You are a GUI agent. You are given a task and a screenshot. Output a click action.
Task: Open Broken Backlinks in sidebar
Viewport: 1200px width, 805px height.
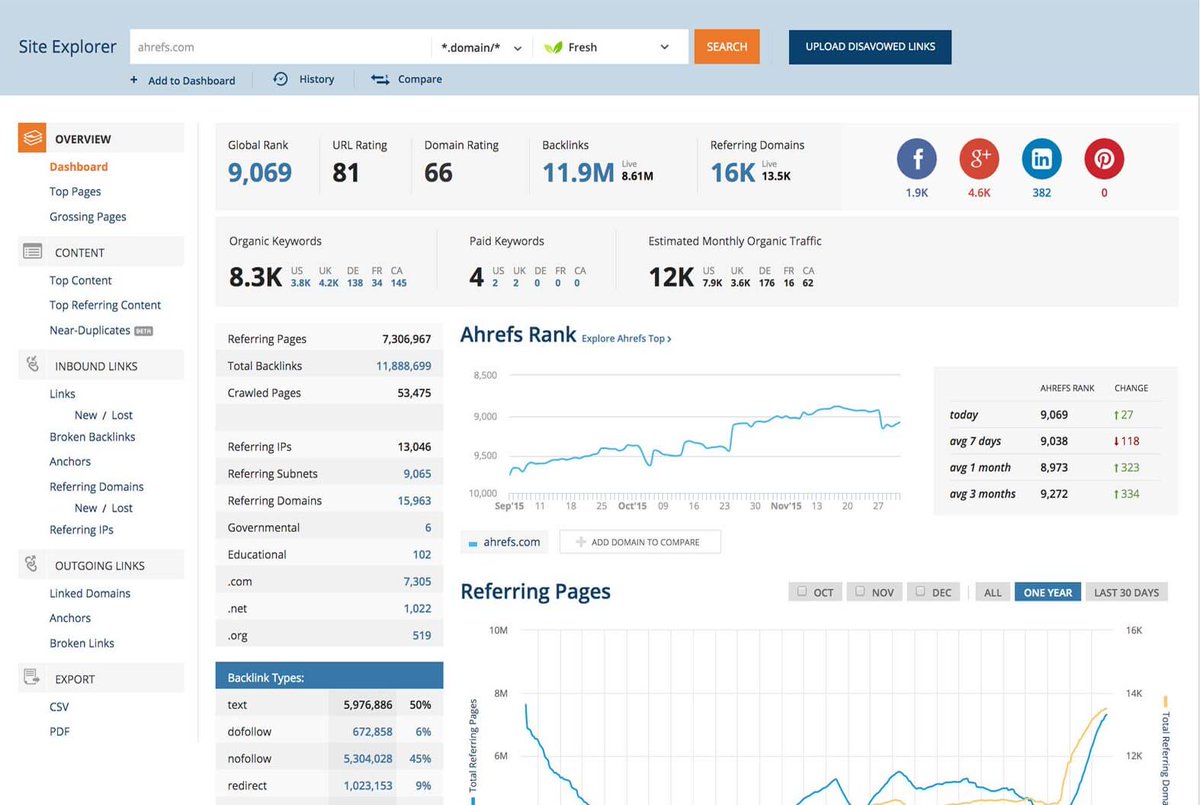coord(92,437)
